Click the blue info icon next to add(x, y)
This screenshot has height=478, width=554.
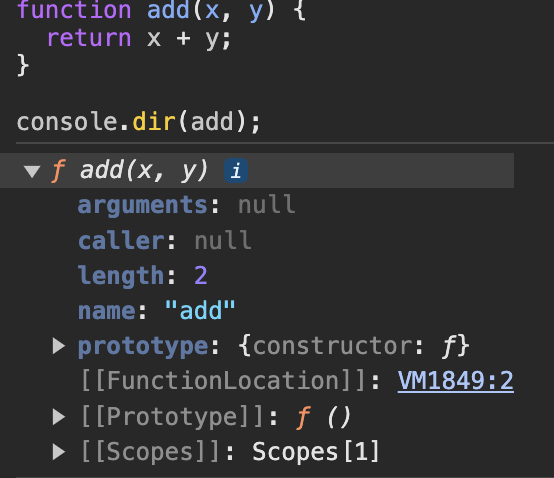236,171
